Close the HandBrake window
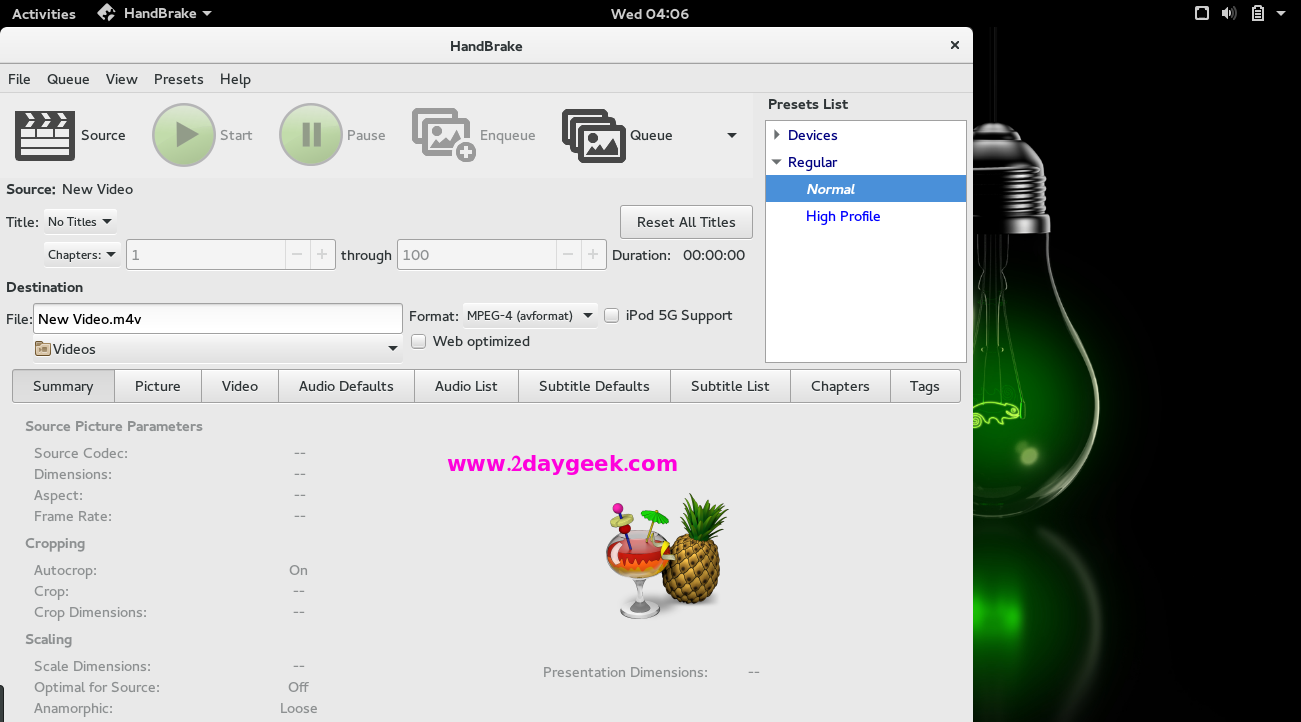Image resolution: width=1301 pixels, height=722 pixels. point(955,45)
